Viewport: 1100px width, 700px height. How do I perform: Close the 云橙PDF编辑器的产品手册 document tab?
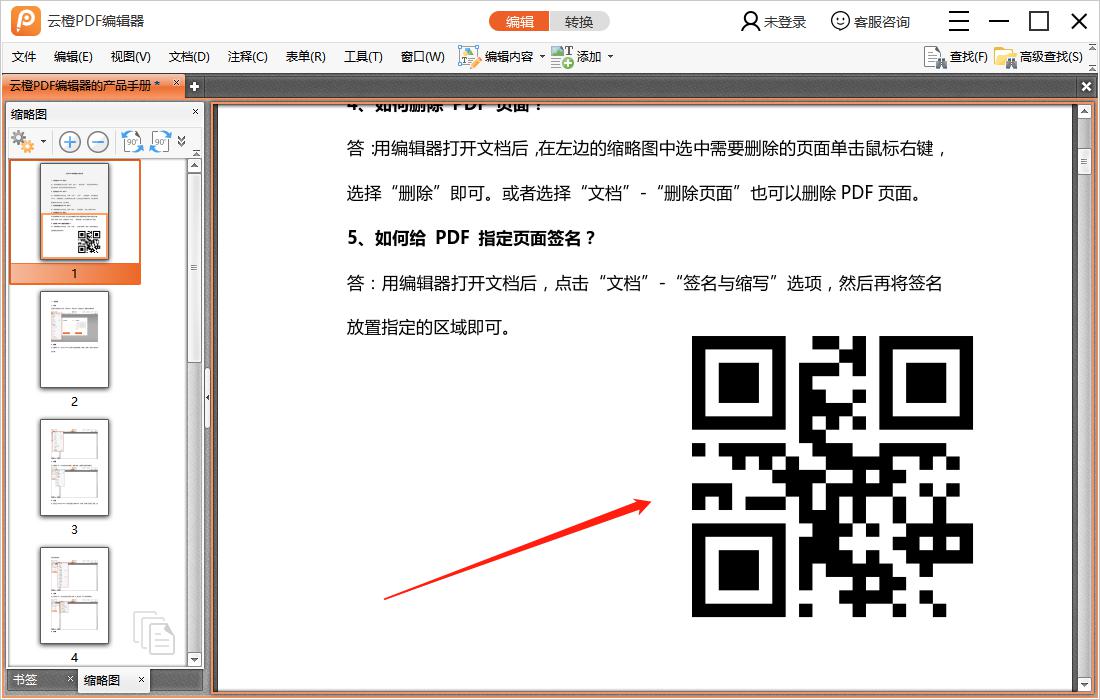(x=177, y=83)
